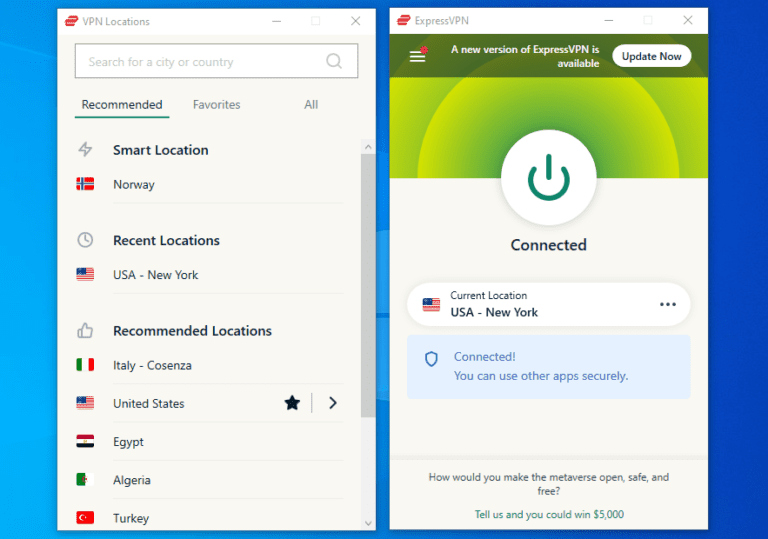Open the hamburger menu in ExpressVPN

point(418,55)
